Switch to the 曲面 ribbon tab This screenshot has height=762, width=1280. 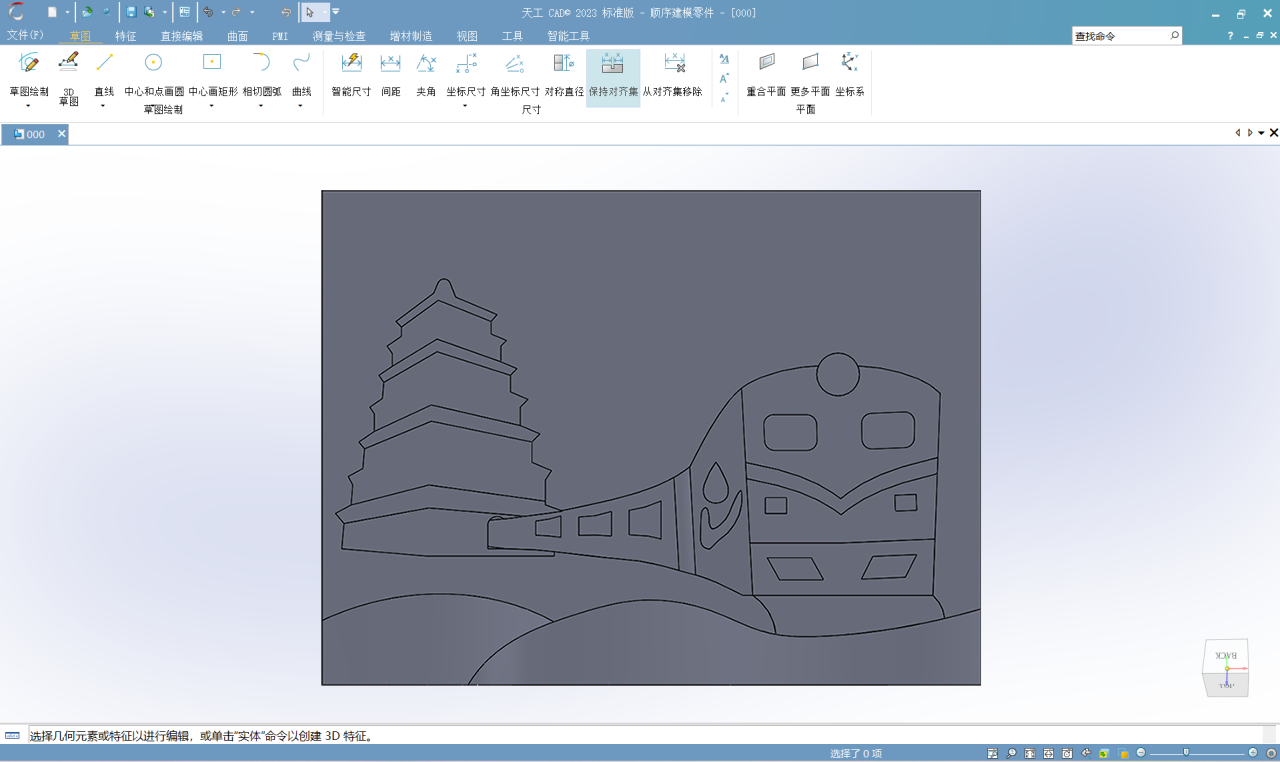(x=238, y=36)
